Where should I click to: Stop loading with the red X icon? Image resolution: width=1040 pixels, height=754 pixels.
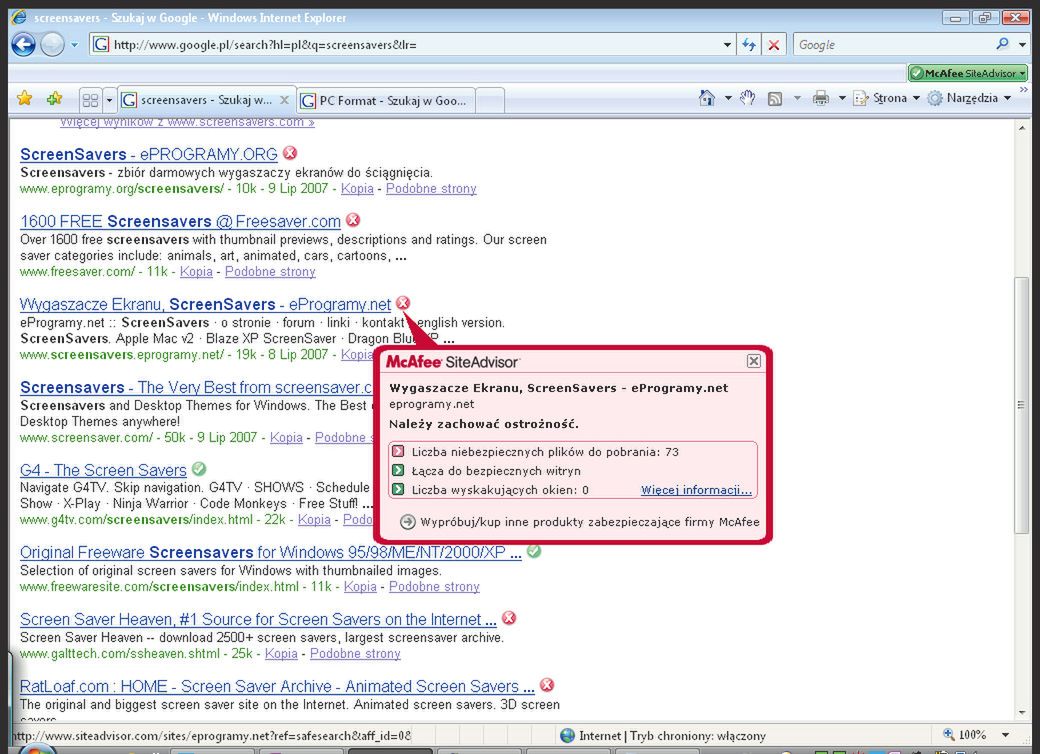pos(773,45)
